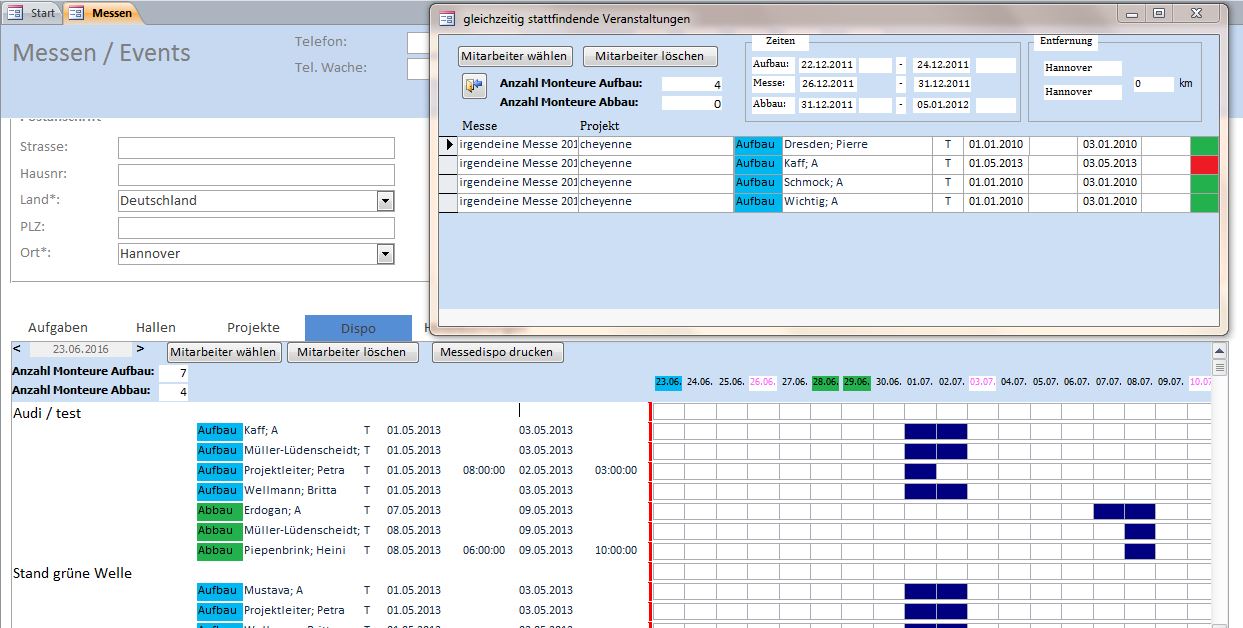Switch to the Aufgaben tab
This screenshot has height=628, width=1243.
coord(58,327)
